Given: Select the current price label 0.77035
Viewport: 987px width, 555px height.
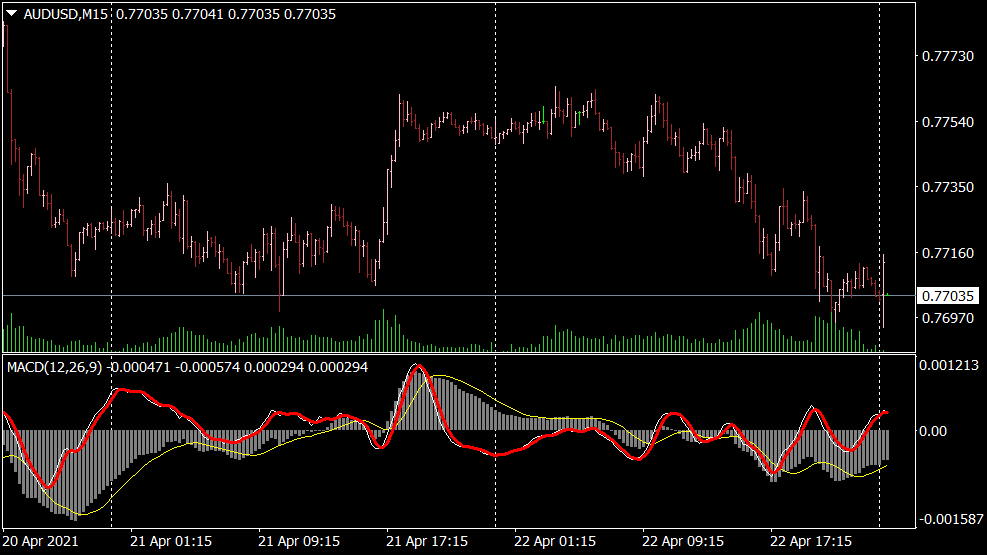Looking at the screenshot, I should 947,296.
